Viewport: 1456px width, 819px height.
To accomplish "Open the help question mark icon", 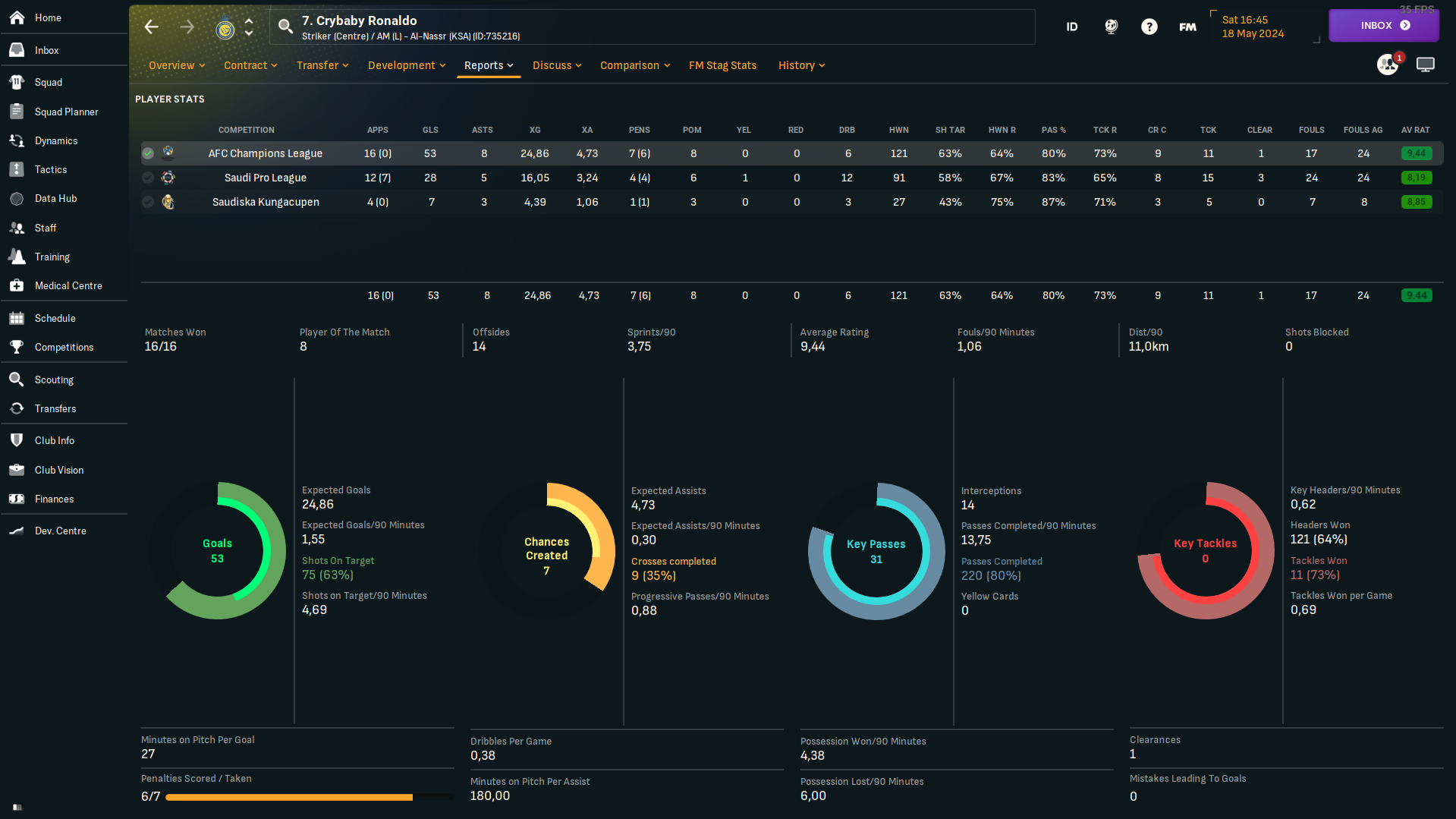I will (x=1149, y=27).
